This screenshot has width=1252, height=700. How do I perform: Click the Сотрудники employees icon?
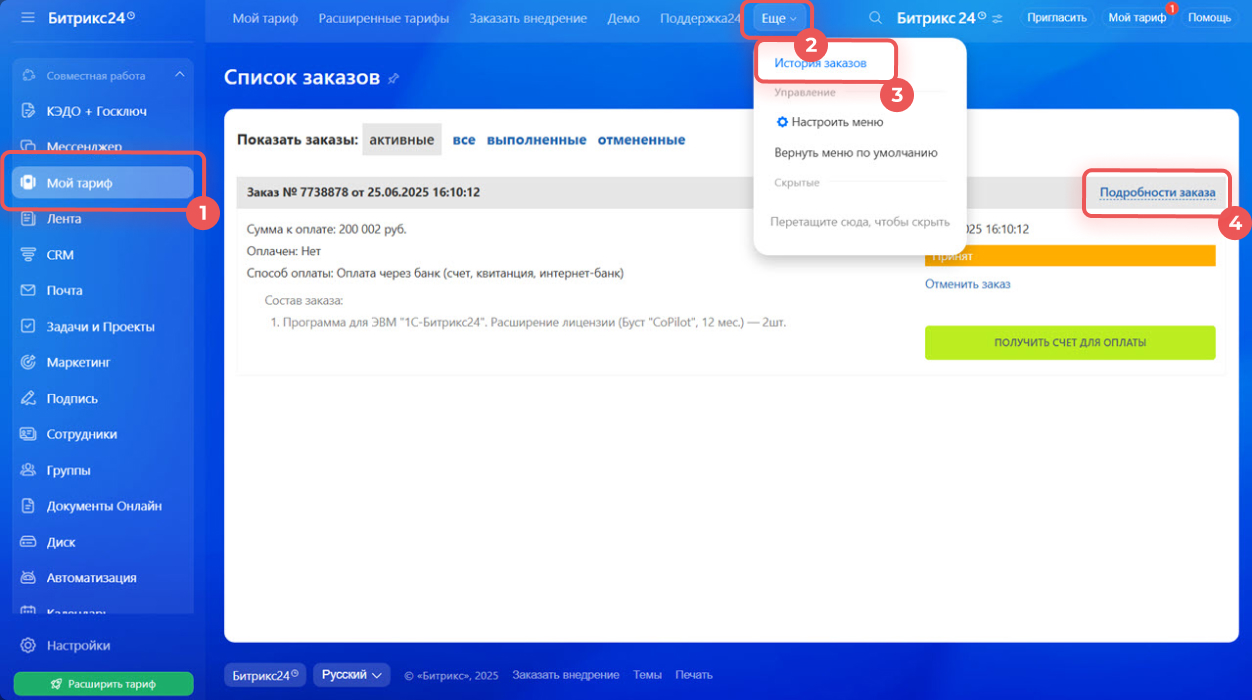click(x=29, y=434)
